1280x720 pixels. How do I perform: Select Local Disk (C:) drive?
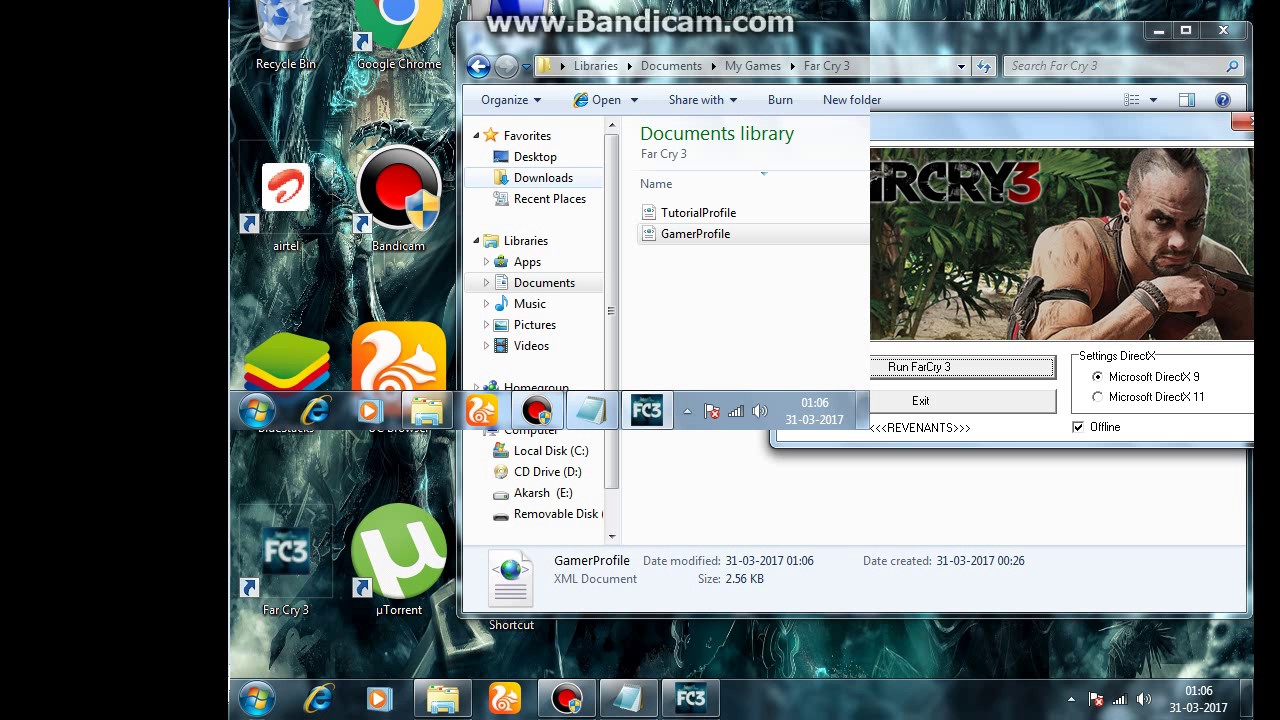(551, 451)
